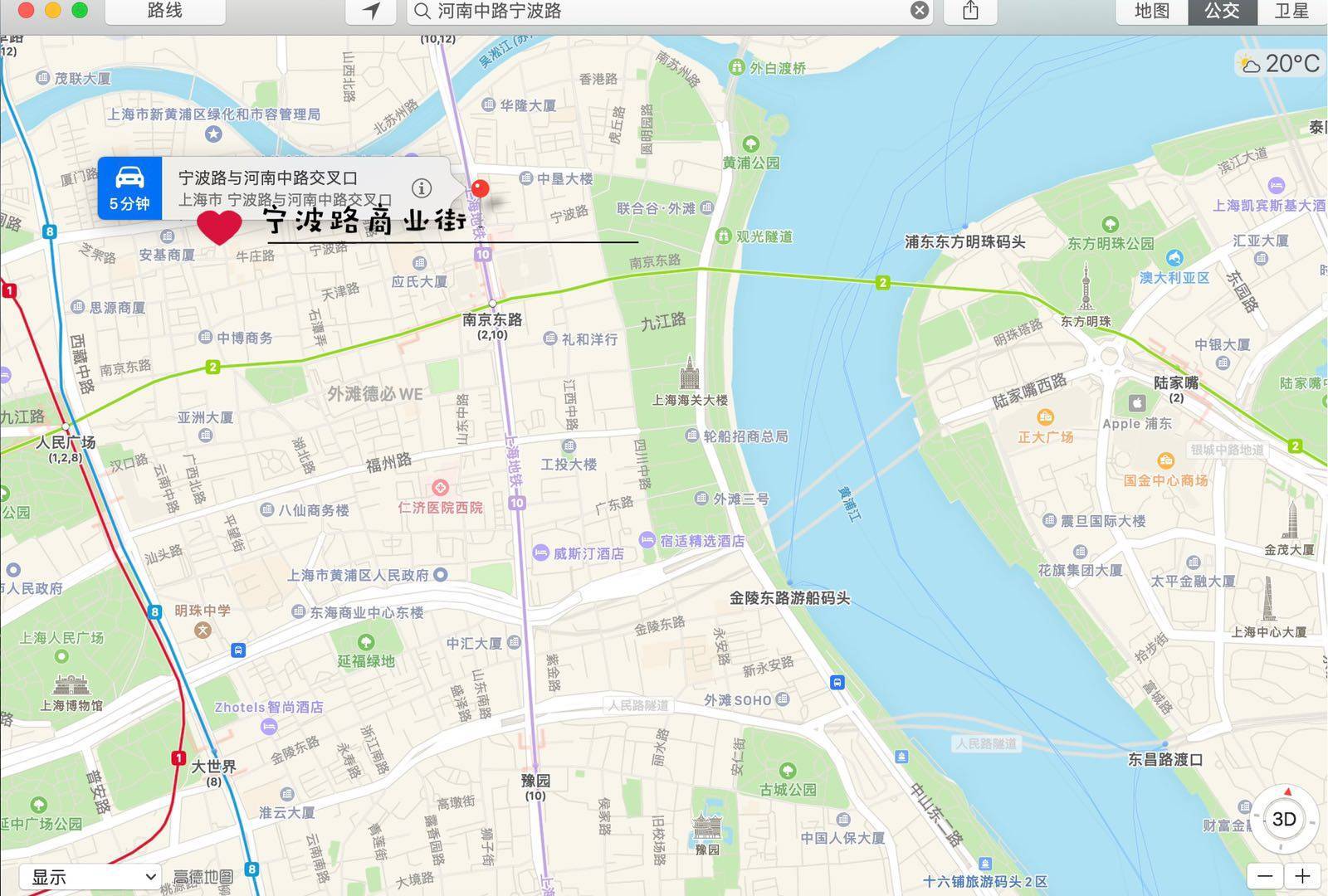Switch to the 卫星 satellite view tab
Viewport: 1328px width, 896px height.
point(1291,11)
